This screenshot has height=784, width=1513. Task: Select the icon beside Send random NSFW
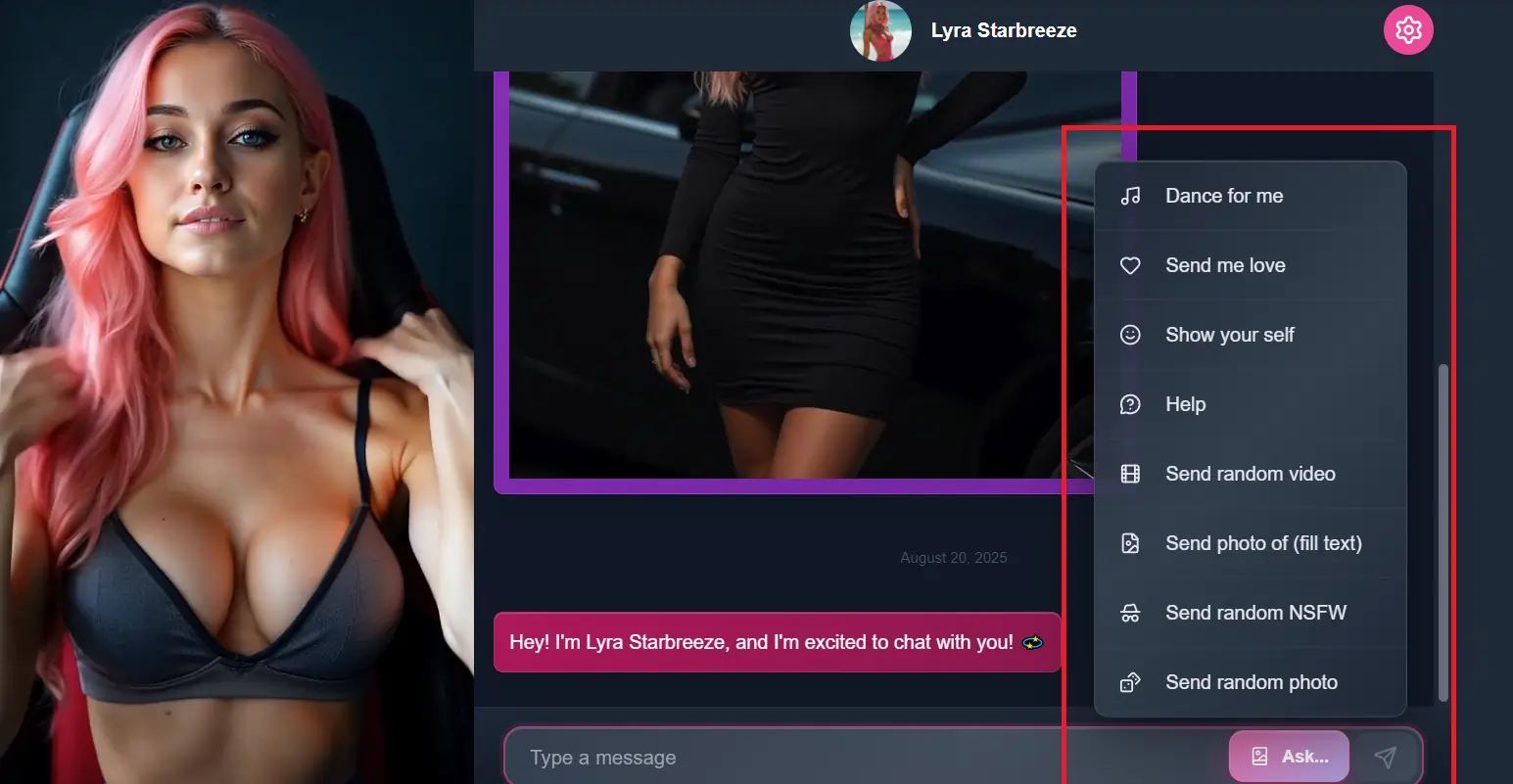click(x=1130, y=612)
